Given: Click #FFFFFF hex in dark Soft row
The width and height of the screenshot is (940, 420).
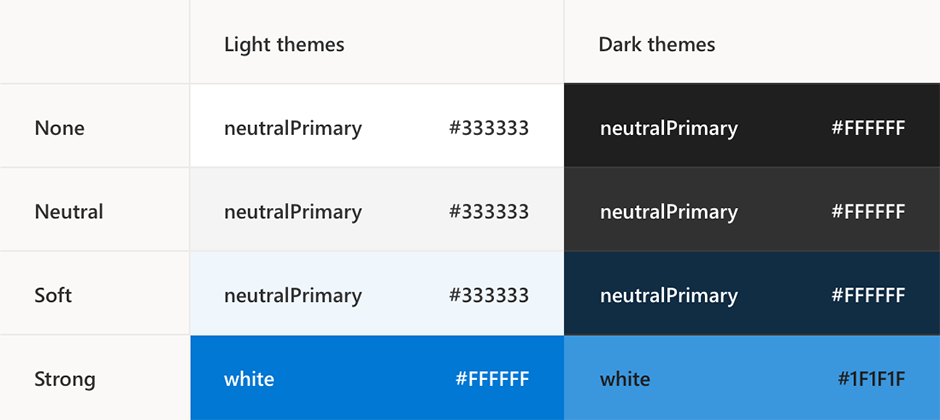Looking at the screenshot, I should point(868,295).
